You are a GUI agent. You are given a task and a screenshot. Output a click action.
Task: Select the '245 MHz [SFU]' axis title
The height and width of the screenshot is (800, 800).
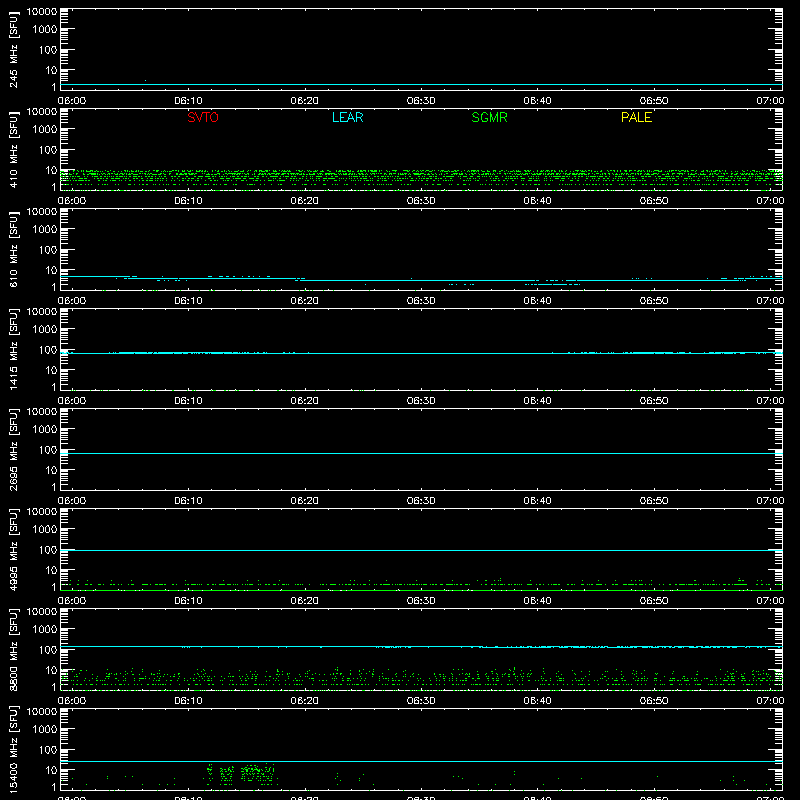[x=14, y=49]
